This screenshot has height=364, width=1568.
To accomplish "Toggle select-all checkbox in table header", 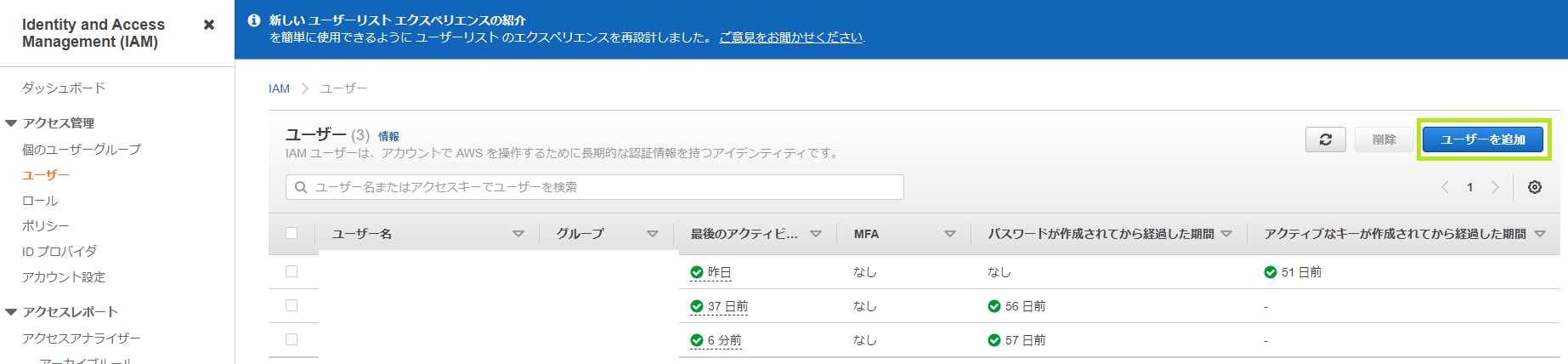I will coord(292,233).
